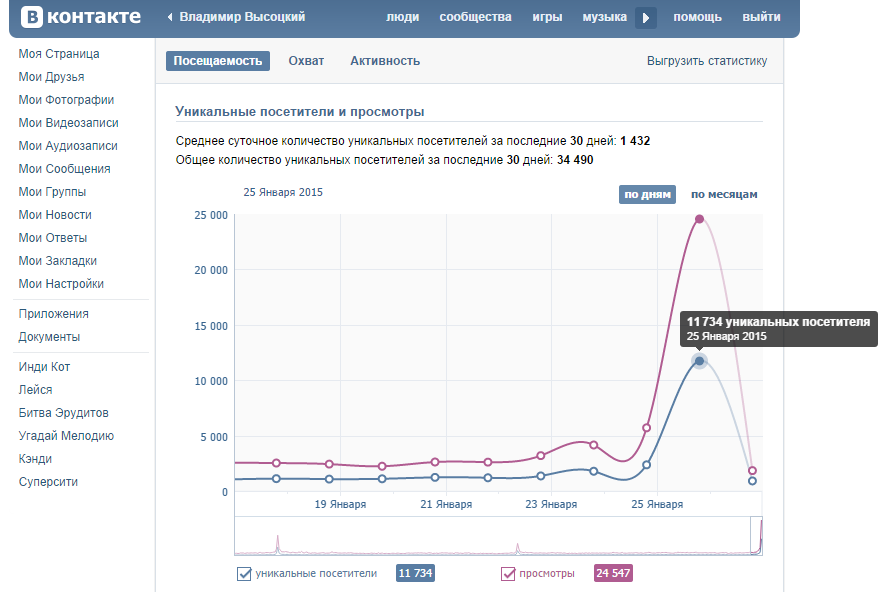The width and height of the screenshot is (883, 592).
Task: Open Мои Сообщения in sidebar
Action: coord(64,169)
